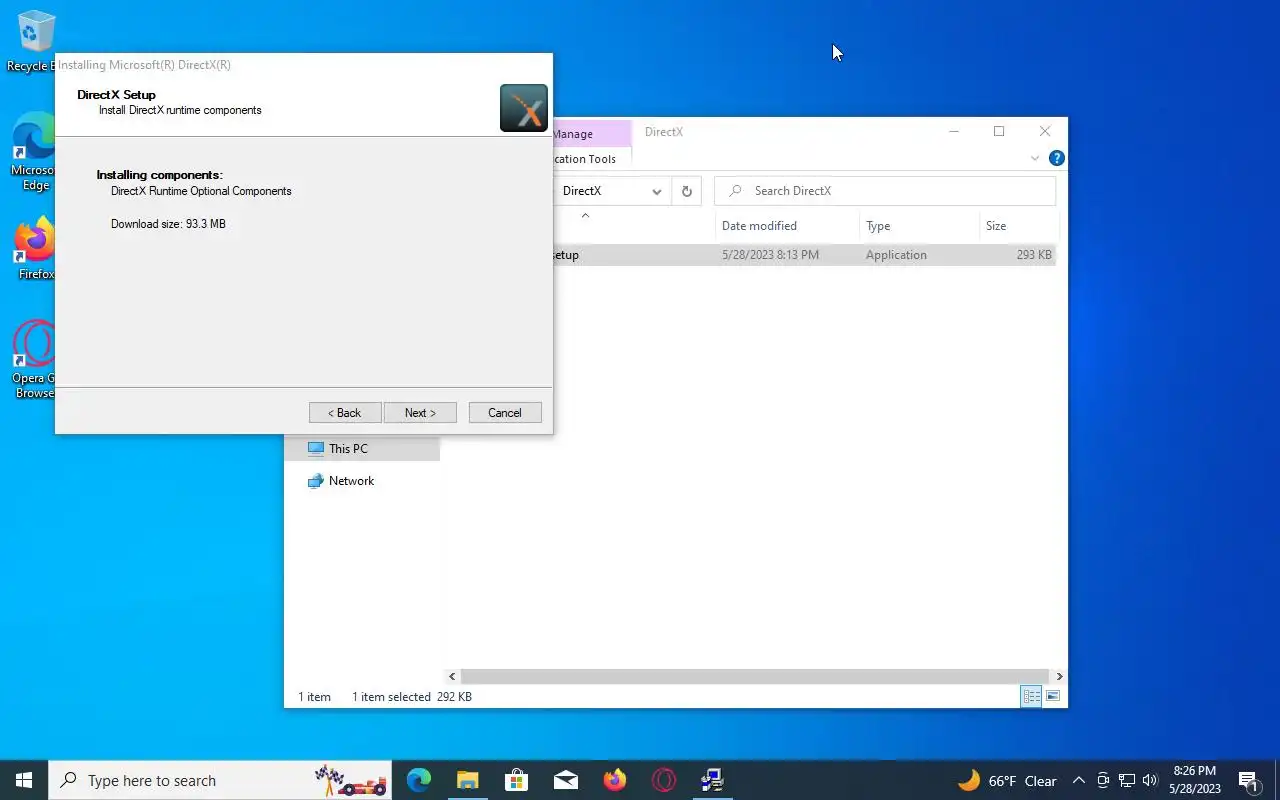The image size is (1280, 800).
Task: Open Firefox desktop shortcut
Action: 35,248
